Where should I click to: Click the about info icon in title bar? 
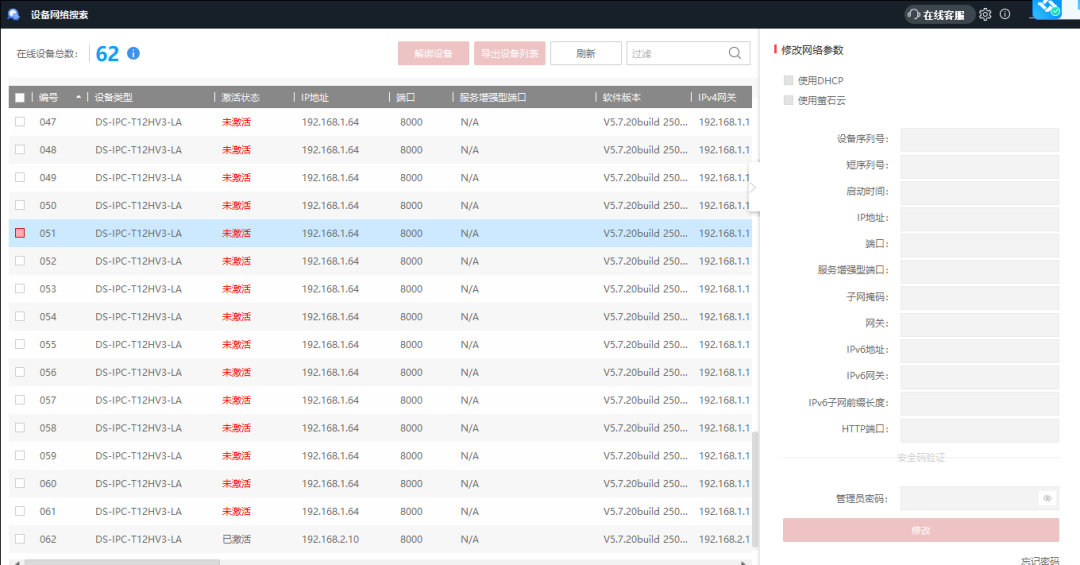pyautogui.click(x=1005, y=14)
